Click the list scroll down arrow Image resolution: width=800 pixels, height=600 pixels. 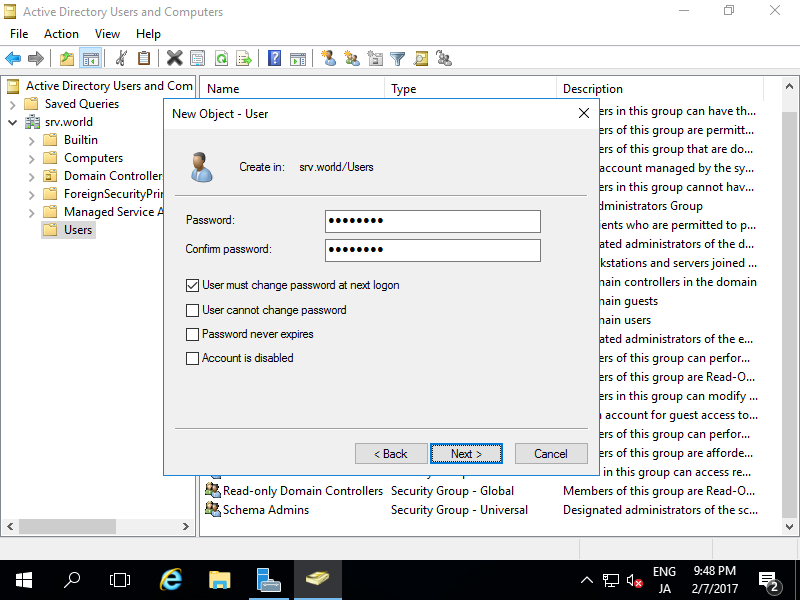pos(789,527)
